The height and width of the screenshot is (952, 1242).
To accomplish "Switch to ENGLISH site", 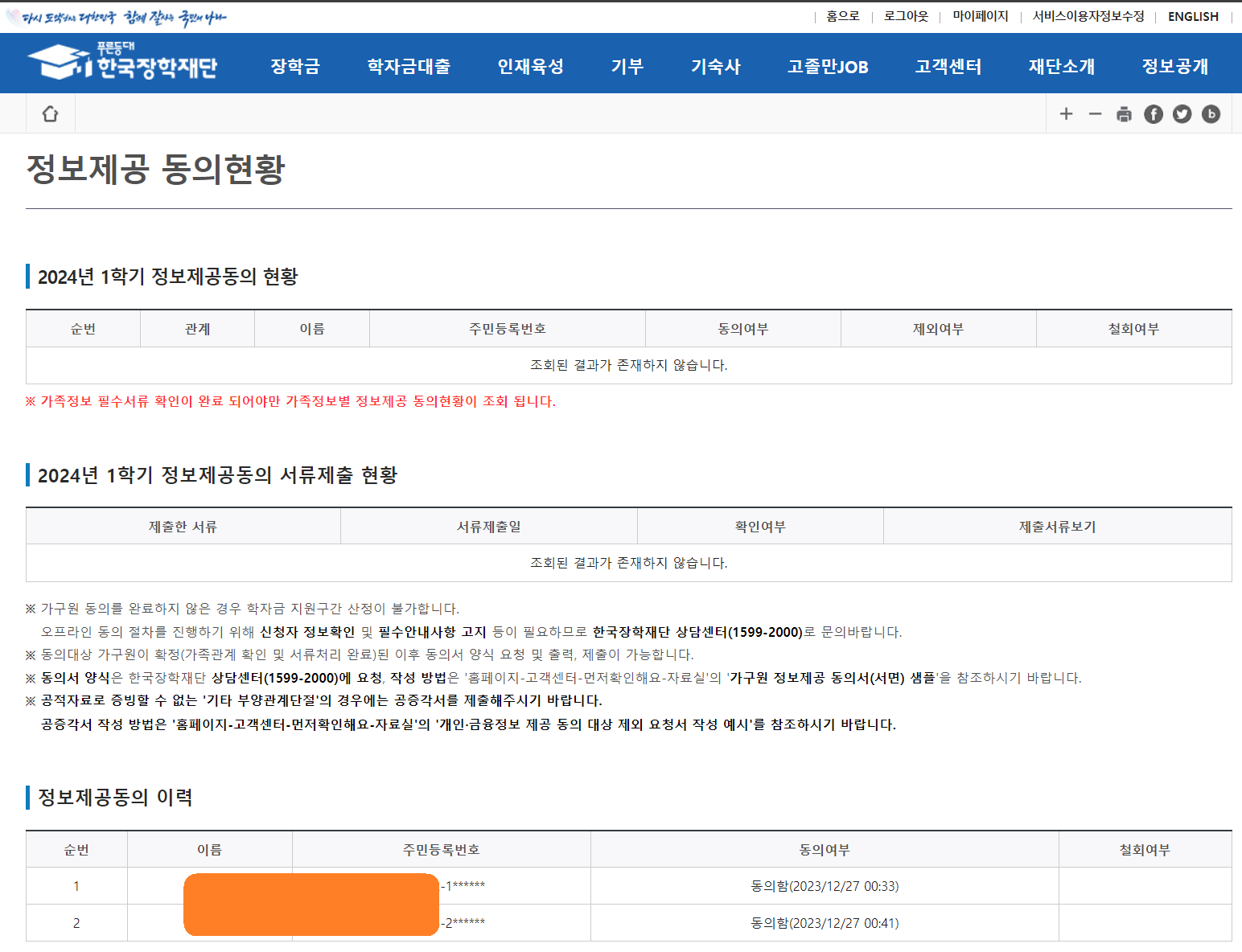I will click(1193, 16).
